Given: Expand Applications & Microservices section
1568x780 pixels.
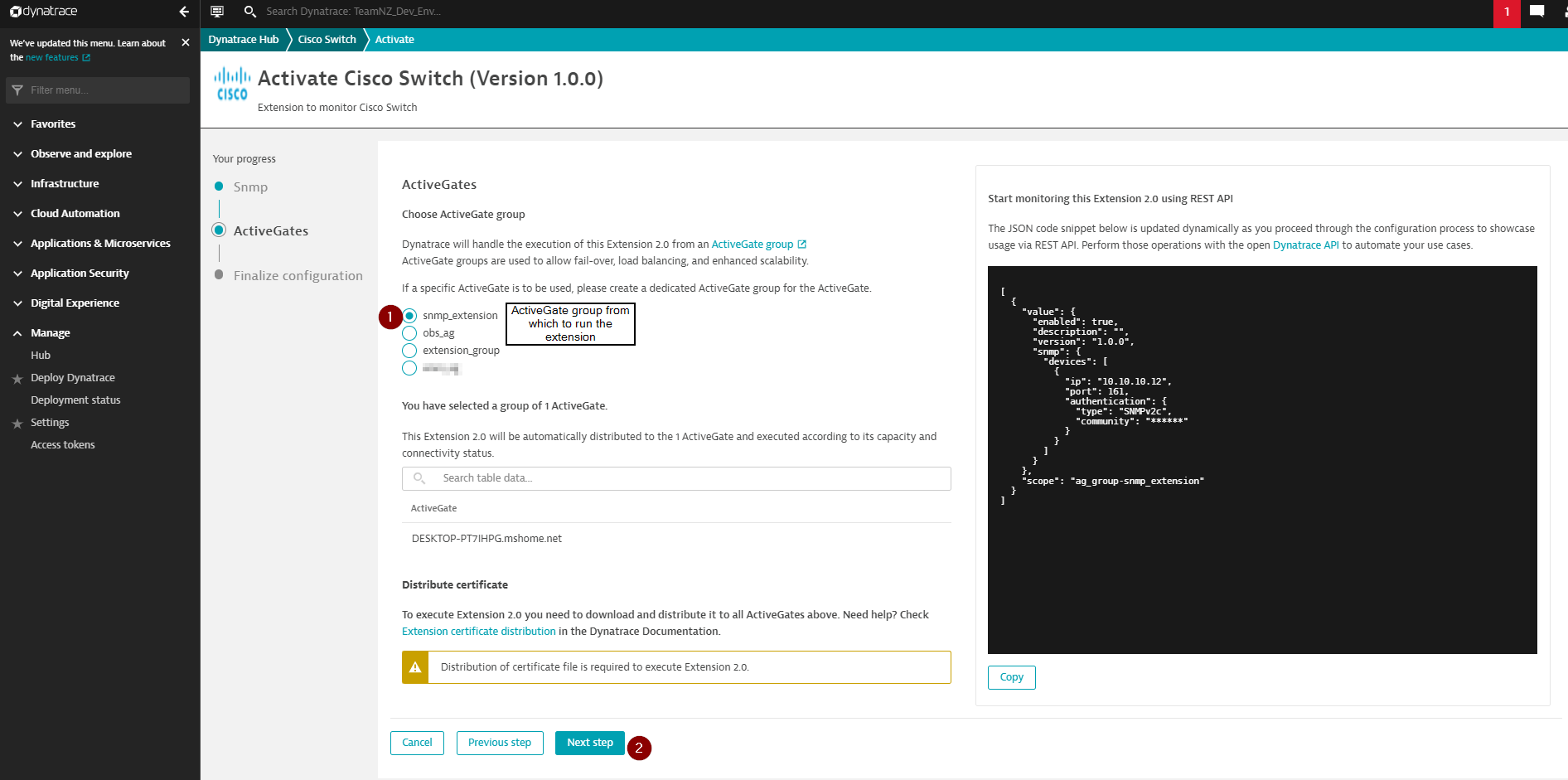Looking at the screenshot, I should click(x=99, y=244).
